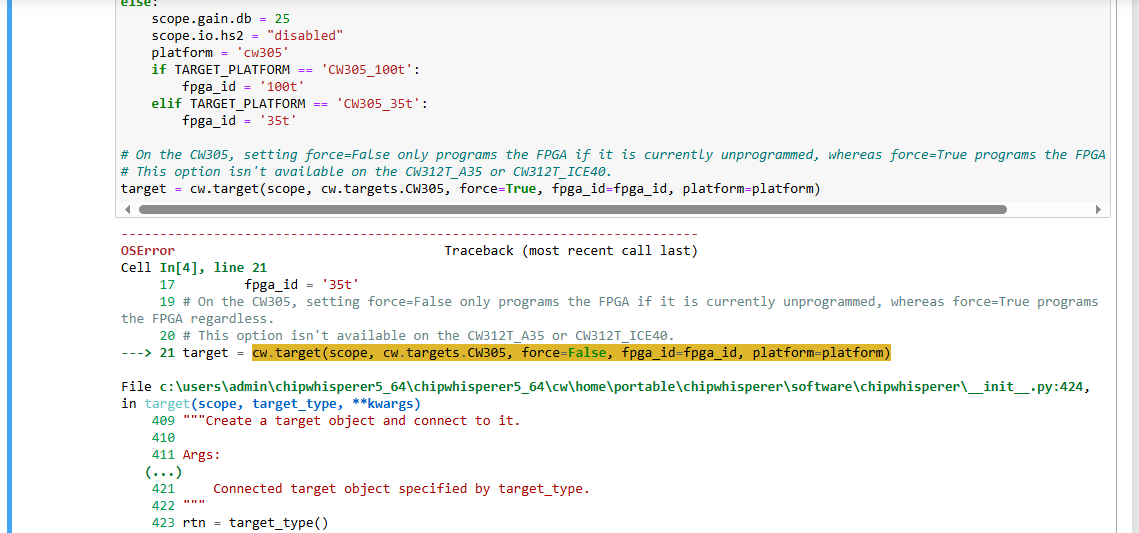Click 'CW305_100t' string in the if statement
The height and width of the screenshot is (533, 1139).
tap(371, 70)
